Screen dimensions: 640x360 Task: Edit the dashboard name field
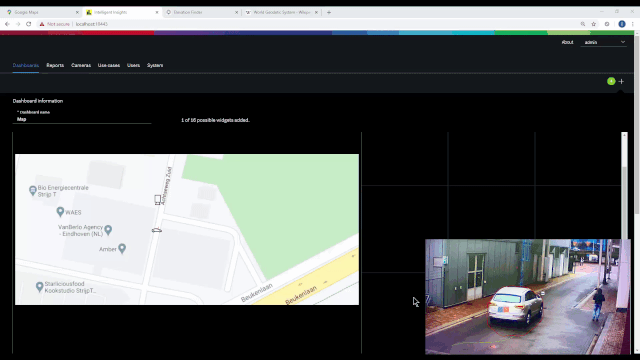[x=82, y=119]
